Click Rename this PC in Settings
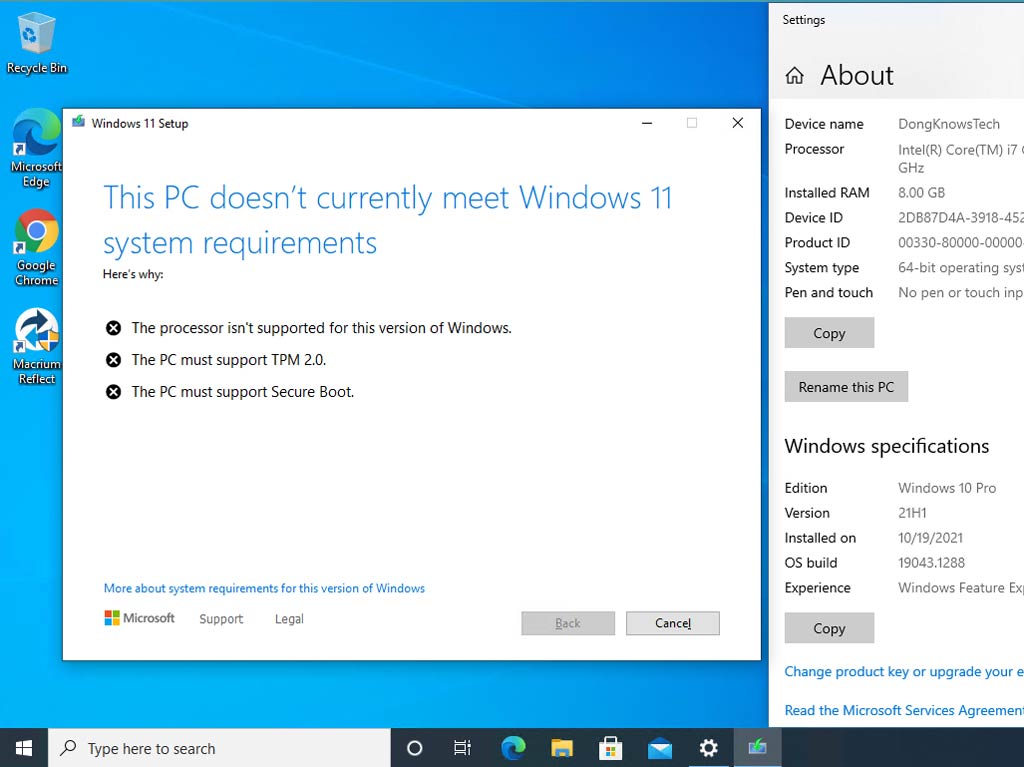 pyautogui.click(x=846, y=387)
